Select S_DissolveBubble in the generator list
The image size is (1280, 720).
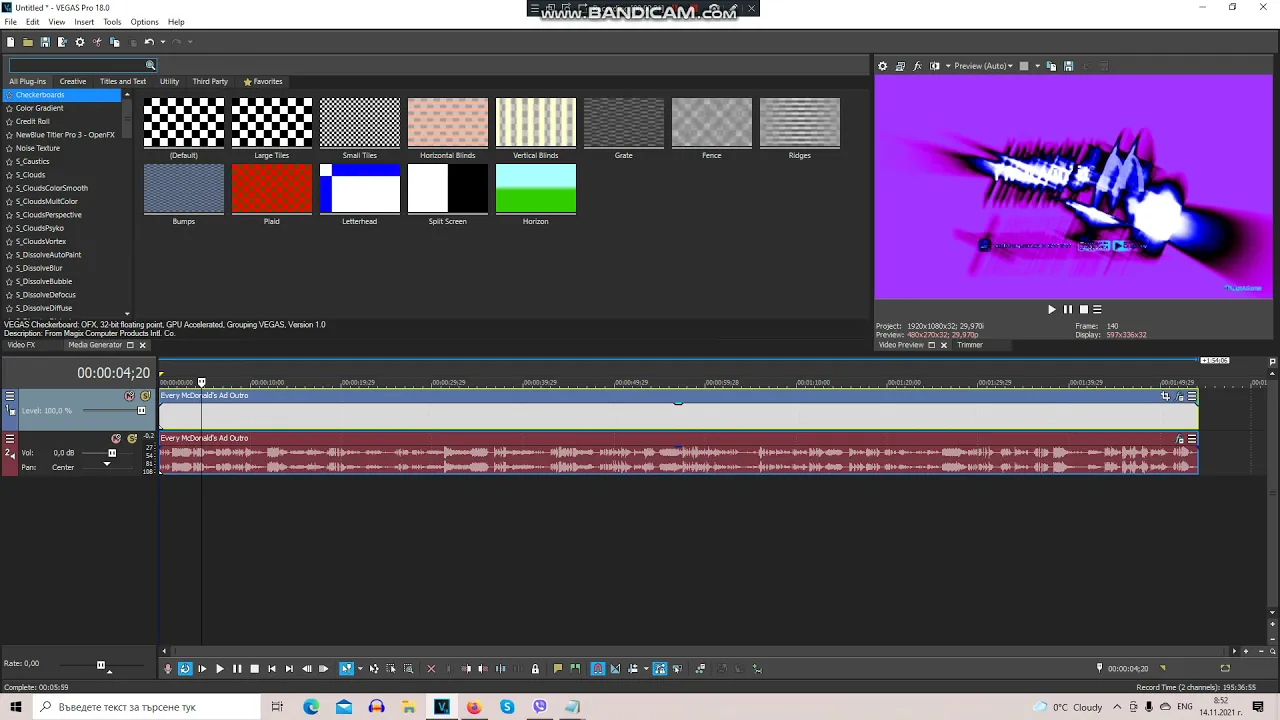(x=44, y=281)
